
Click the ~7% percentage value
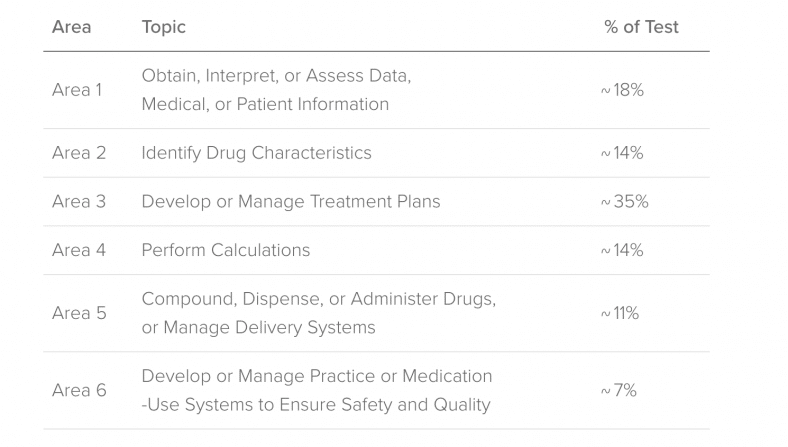619,390
